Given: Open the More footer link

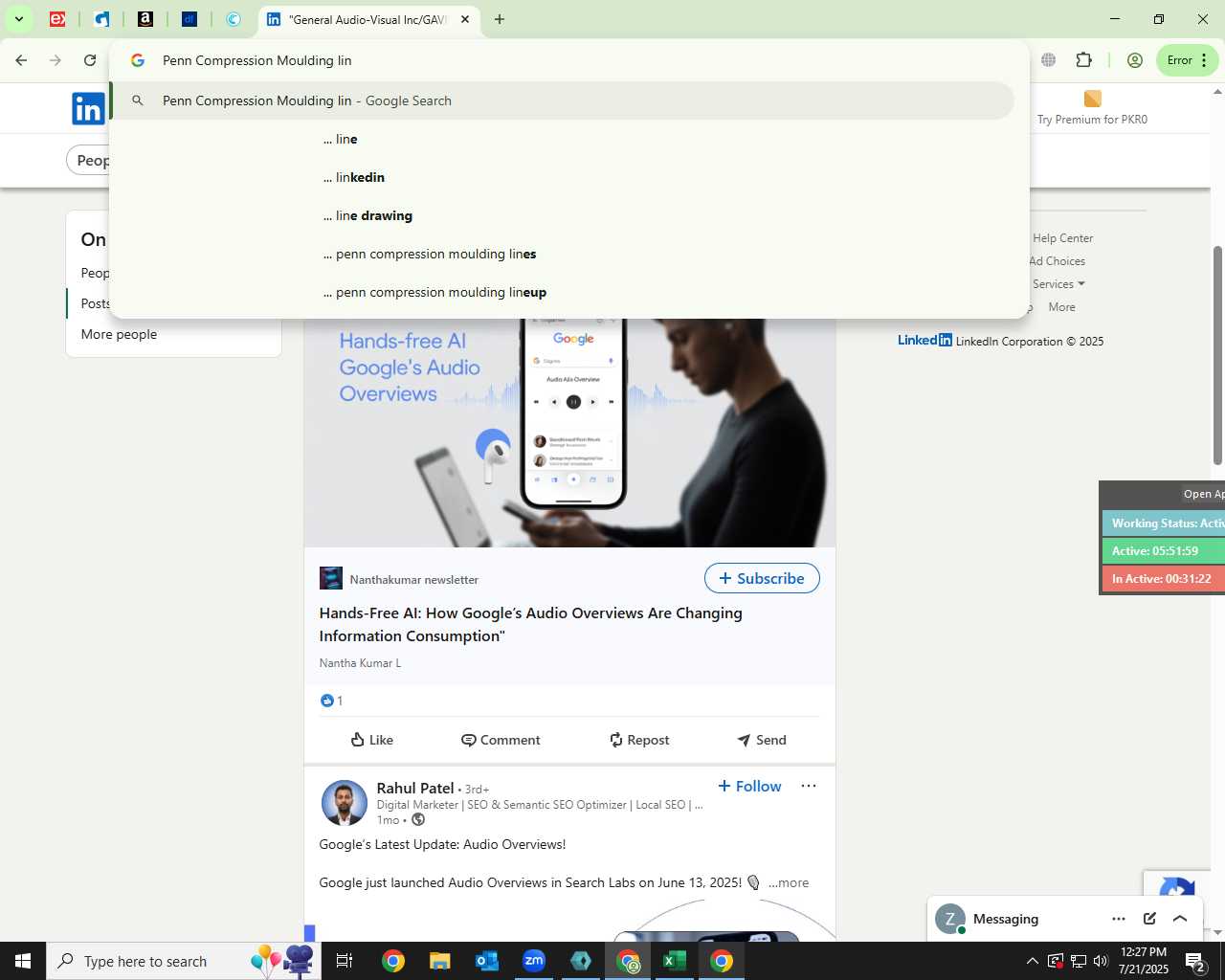Looking at the screenshot, I should coord(1061,307).
